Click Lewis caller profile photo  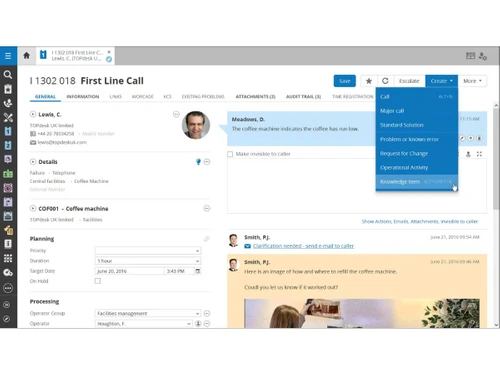(196, 125)
